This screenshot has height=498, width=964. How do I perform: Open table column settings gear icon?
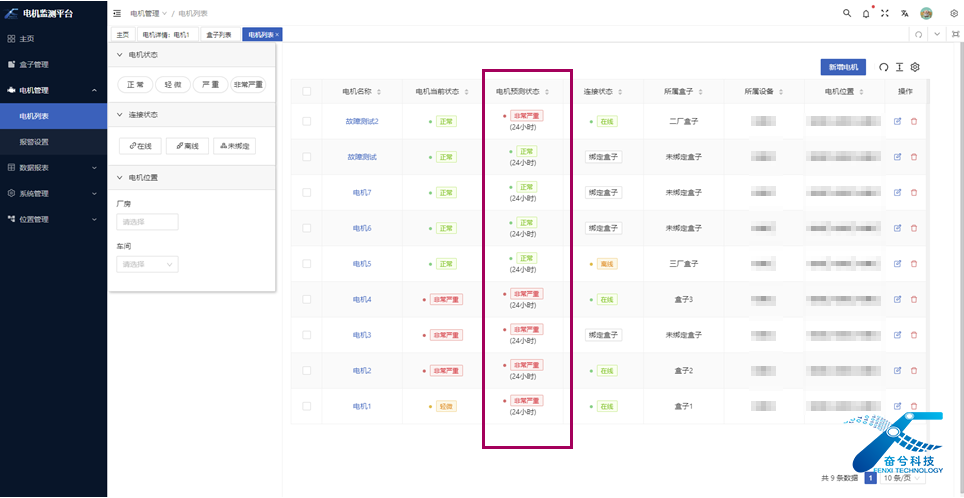pos(914,67)
